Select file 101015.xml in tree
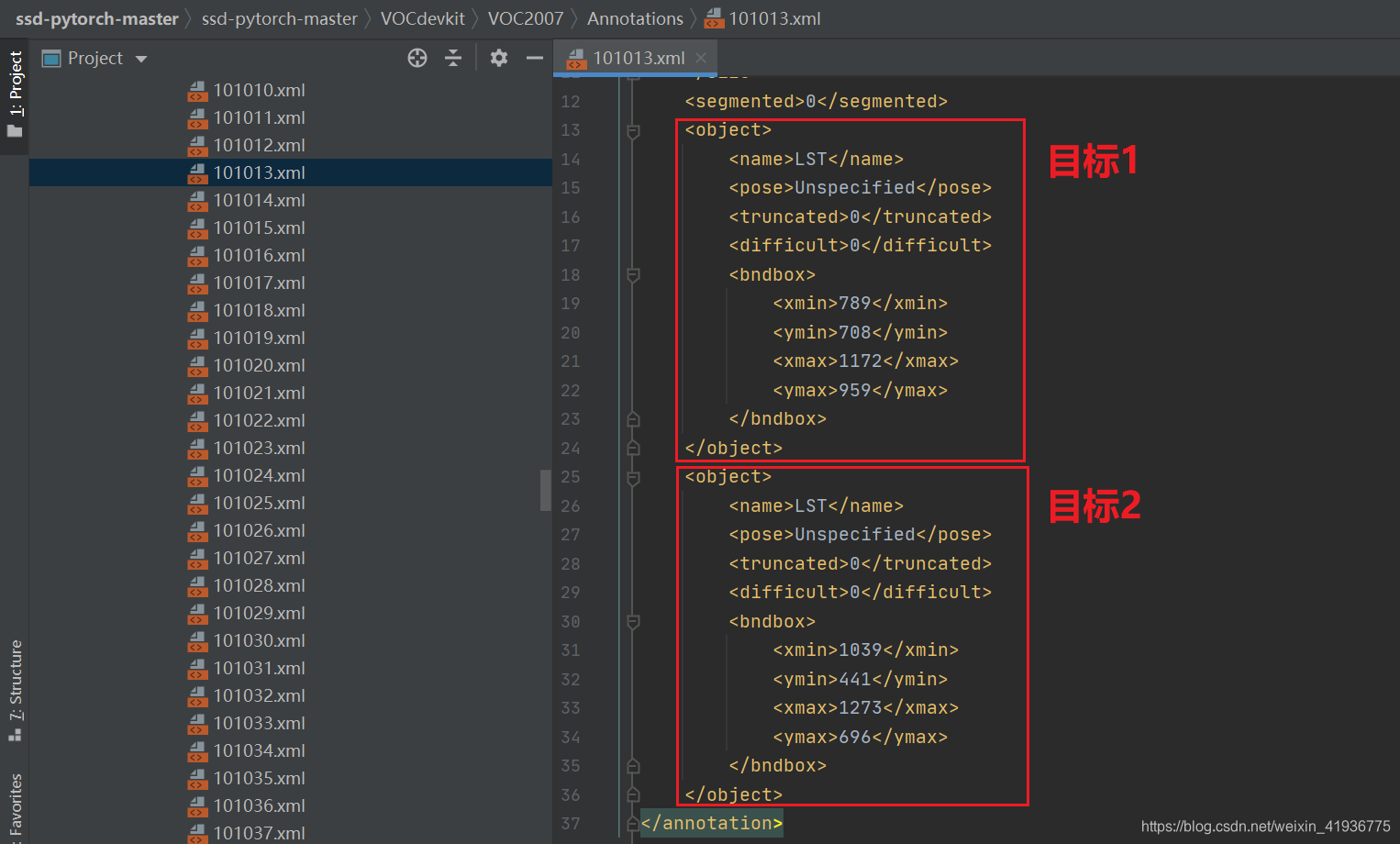Screen dimensions: 1400x844 [259, 228]
